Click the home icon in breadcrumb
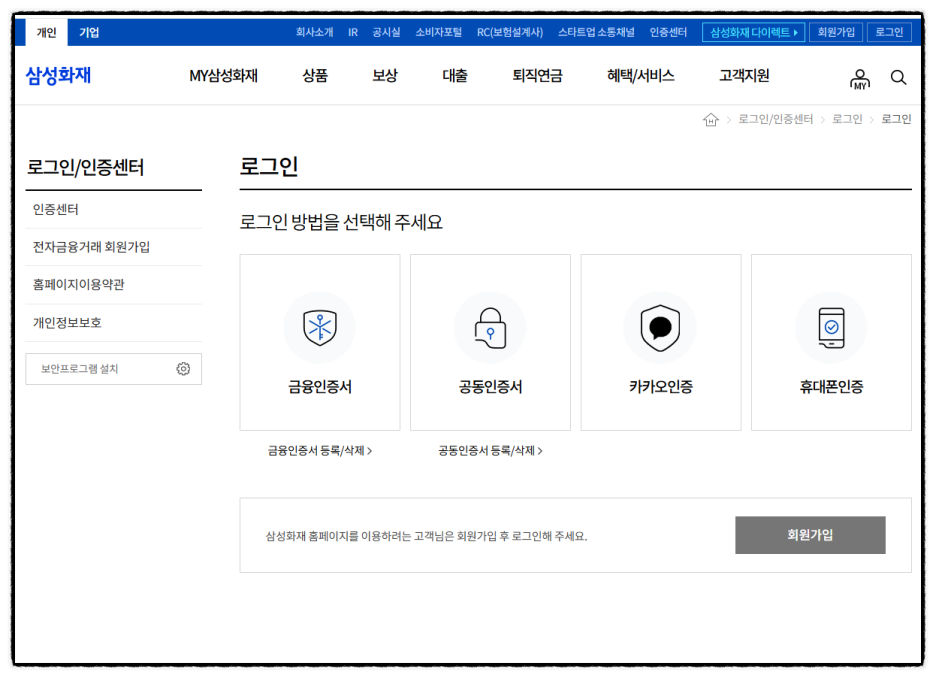Image resolution: width=936 pixels, height=678 pixels. (710, 119)
